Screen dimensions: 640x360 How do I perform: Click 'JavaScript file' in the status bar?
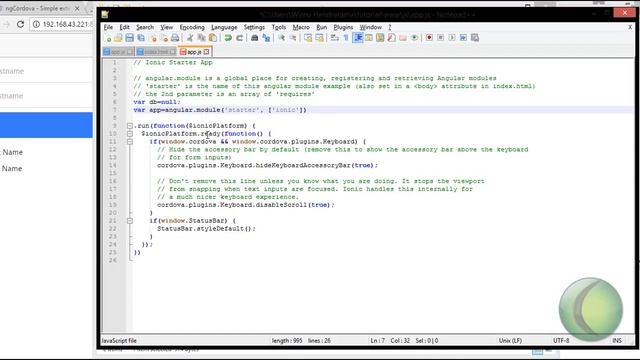[119, 340]
